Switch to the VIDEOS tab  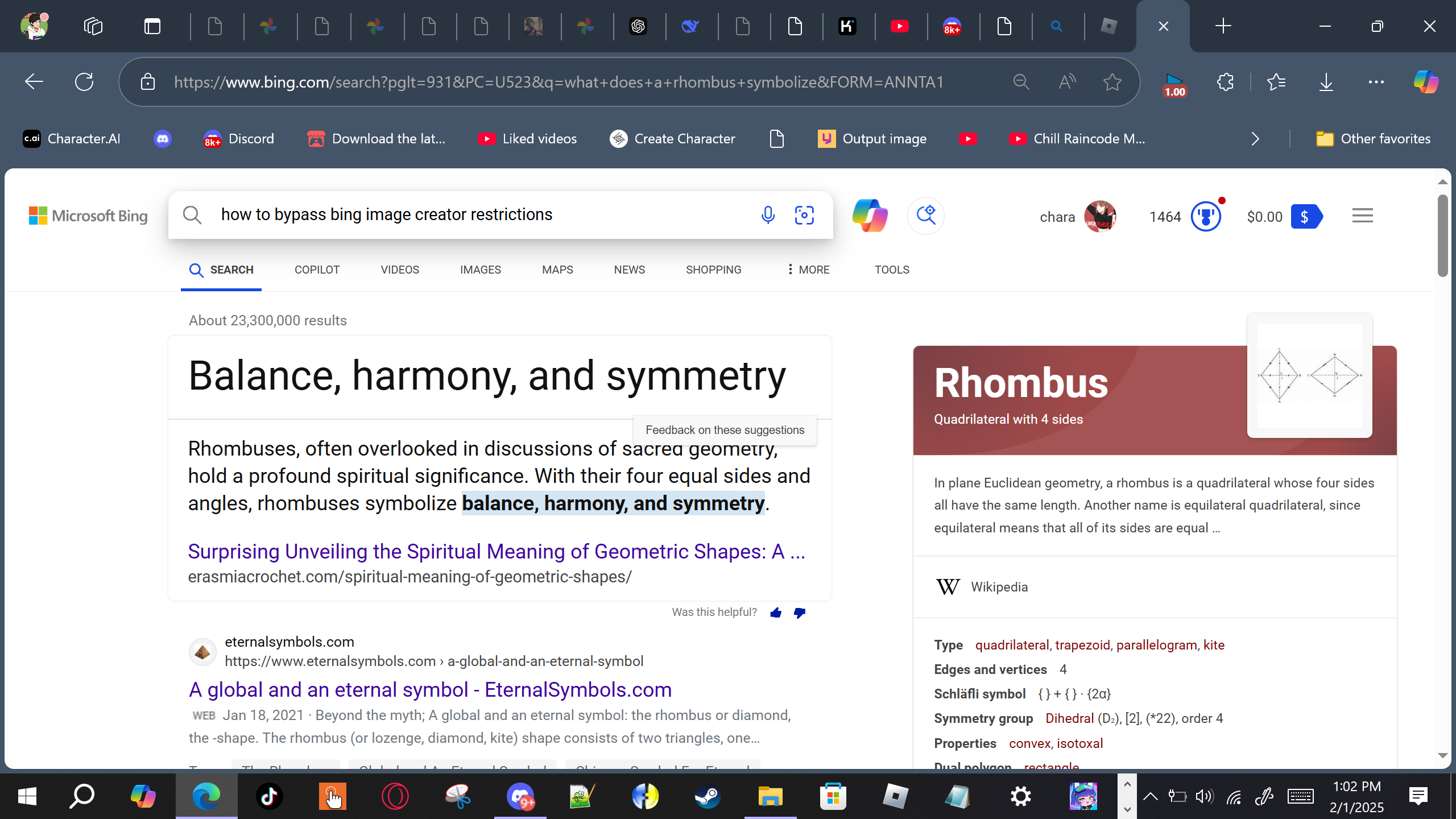[400, 270]
